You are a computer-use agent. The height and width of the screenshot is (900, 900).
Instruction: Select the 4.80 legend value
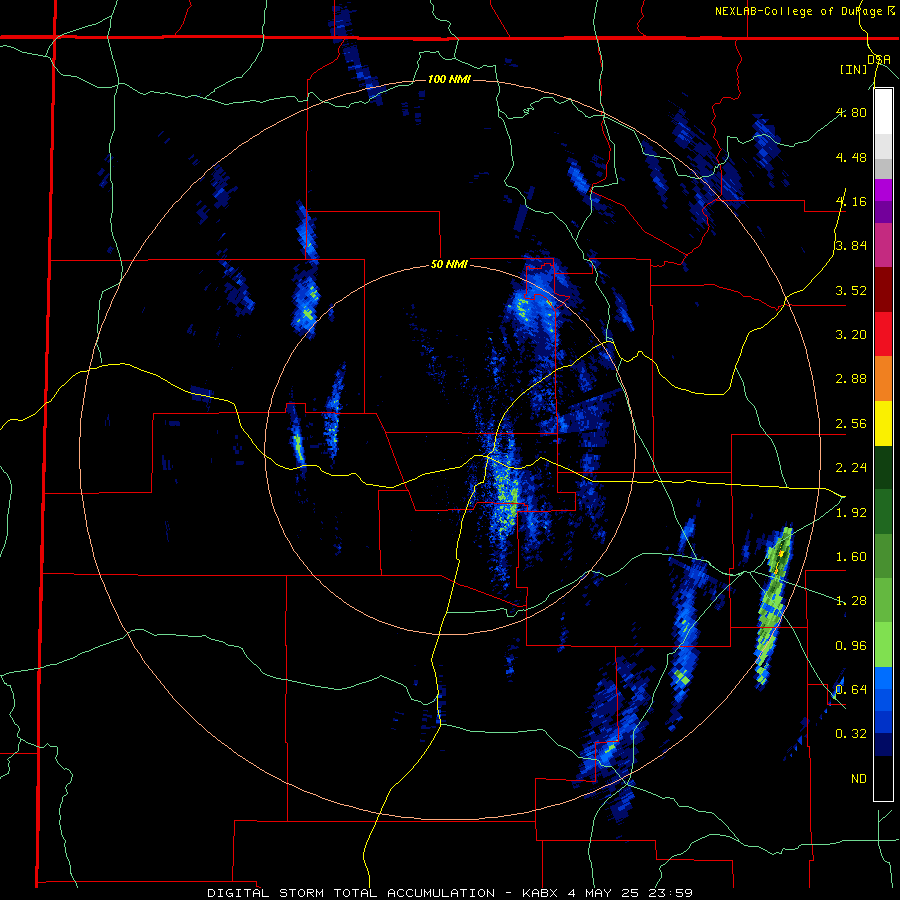(851, 112)
